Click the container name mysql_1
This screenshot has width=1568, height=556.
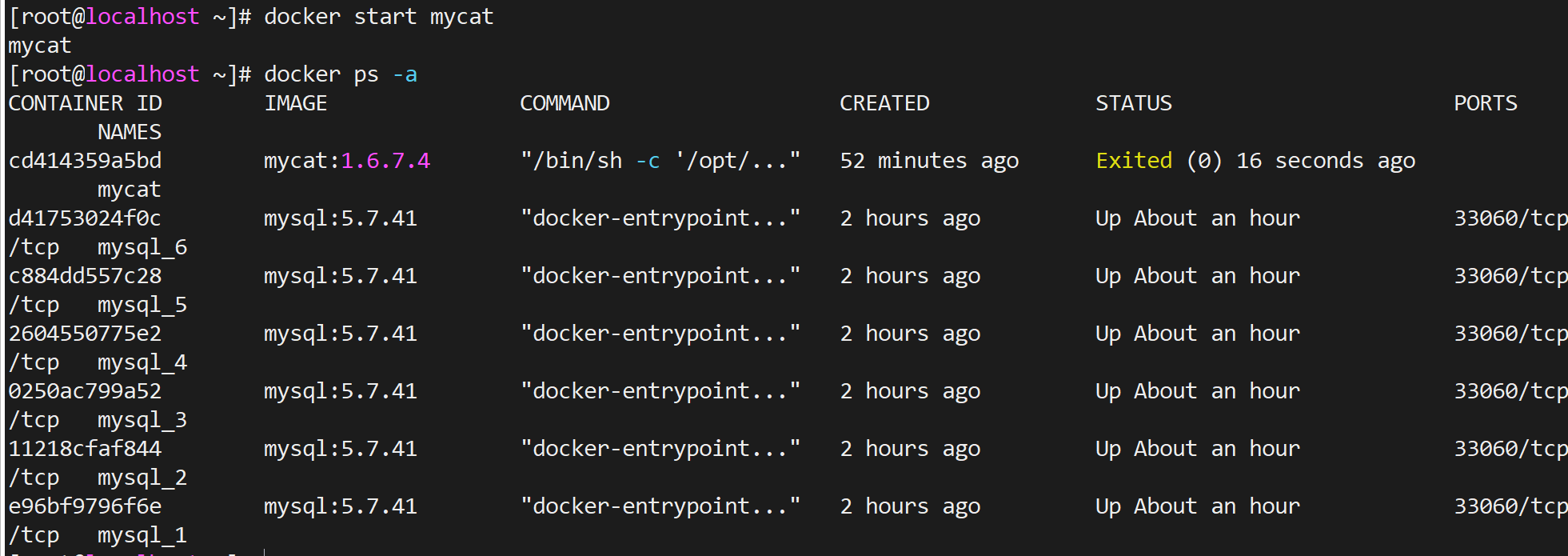142,535
